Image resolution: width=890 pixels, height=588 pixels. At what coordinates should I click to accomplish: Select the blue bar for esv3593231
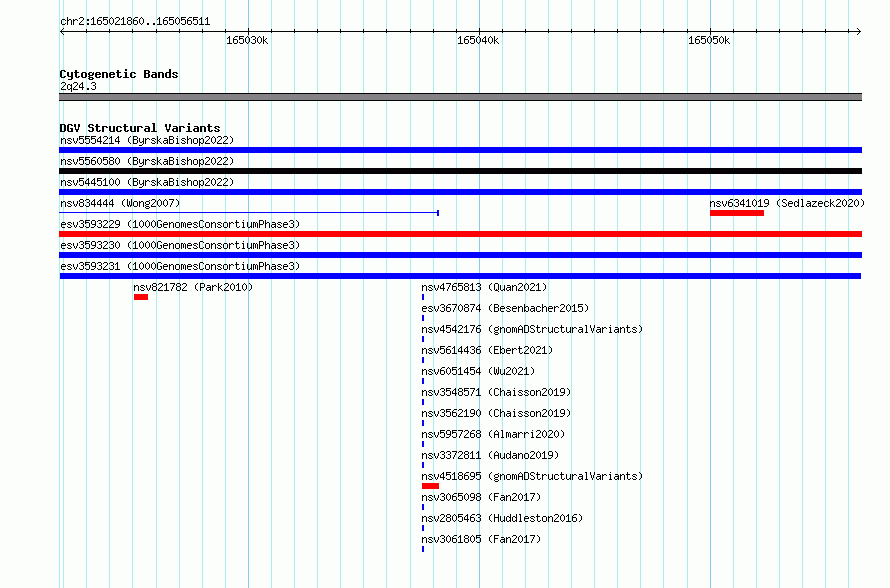click(460, 276)
